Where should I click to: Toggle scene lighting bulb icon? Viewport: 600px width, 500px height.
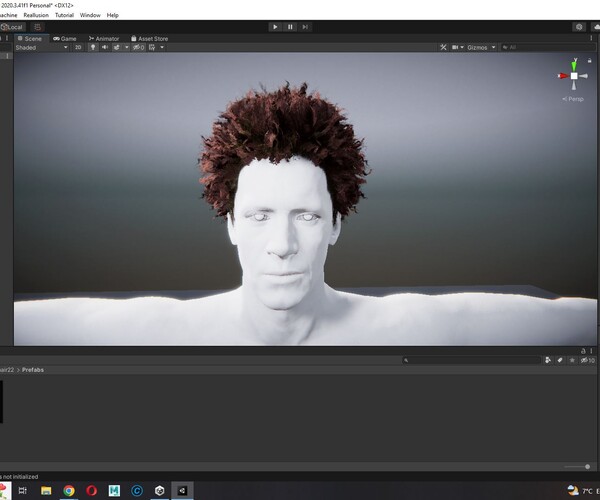93,47
